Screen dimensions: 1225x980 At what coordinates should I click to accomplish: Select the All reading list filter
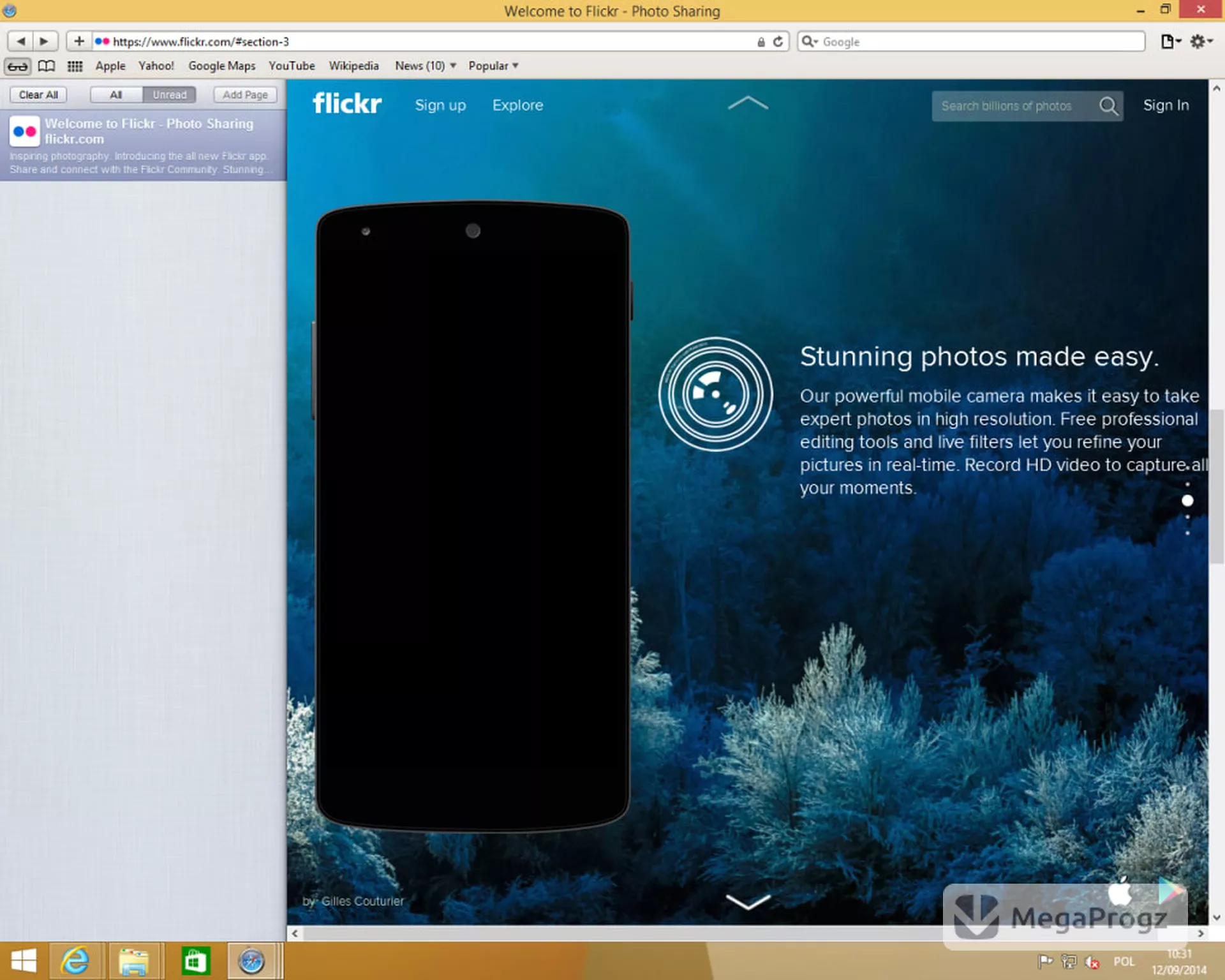(x=116, y=94)
